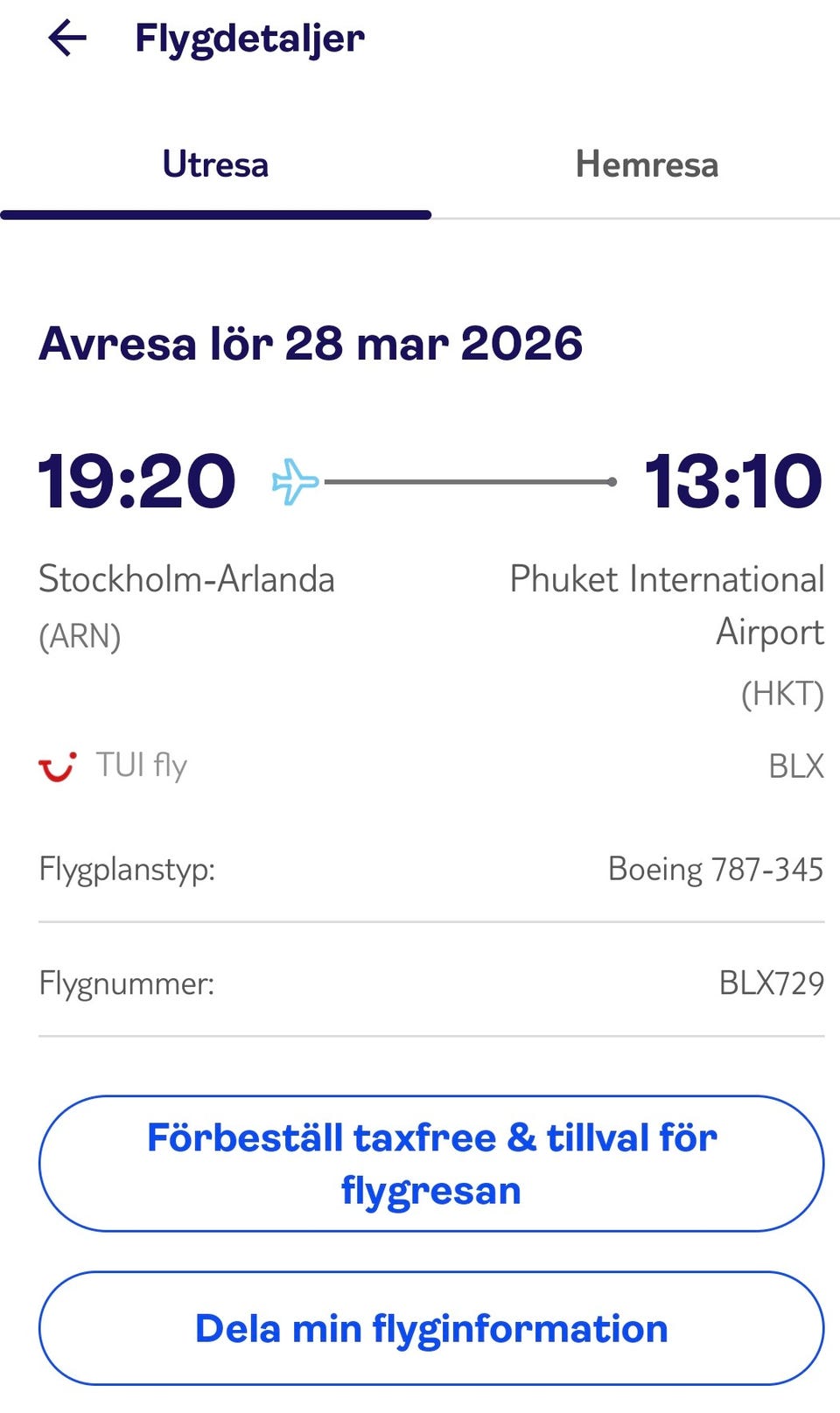Viewport: 840px width, 1413px height.
Task: Tap Dela min flyginformation button
Action: click(431, 1328)
